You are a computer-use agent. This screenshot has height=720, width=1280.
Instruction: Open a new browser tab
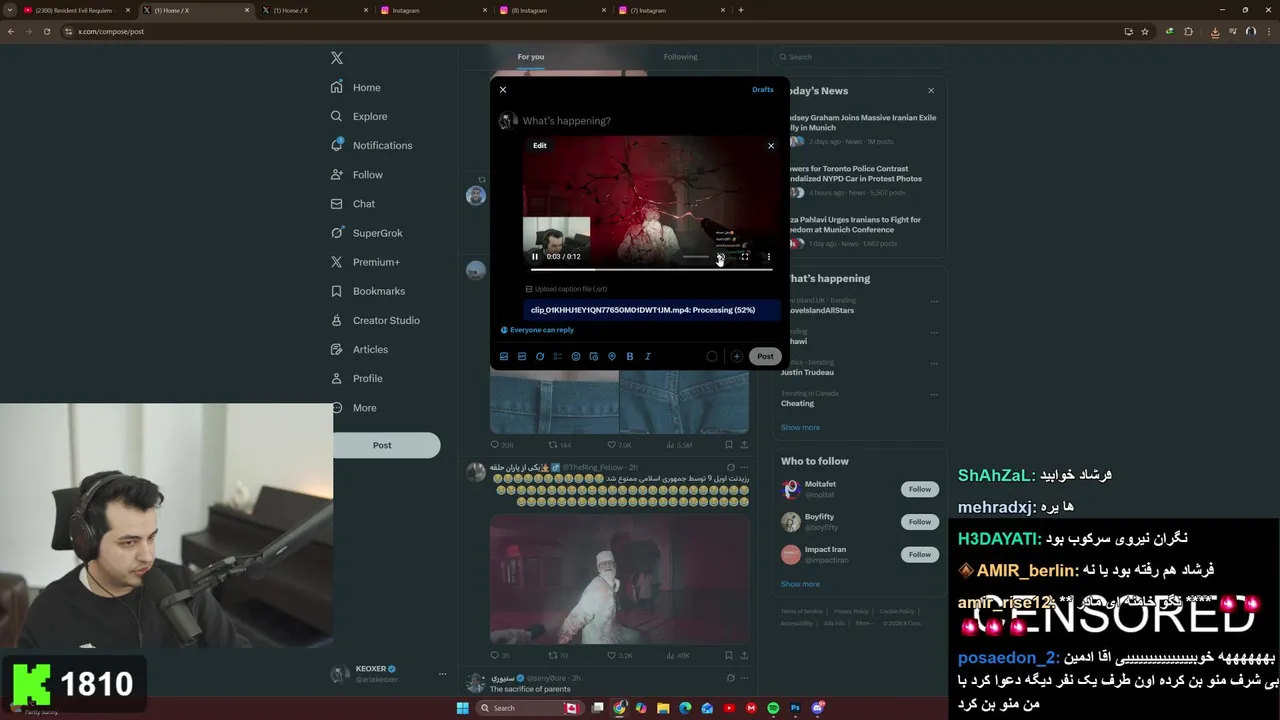(x=741, y=10)
